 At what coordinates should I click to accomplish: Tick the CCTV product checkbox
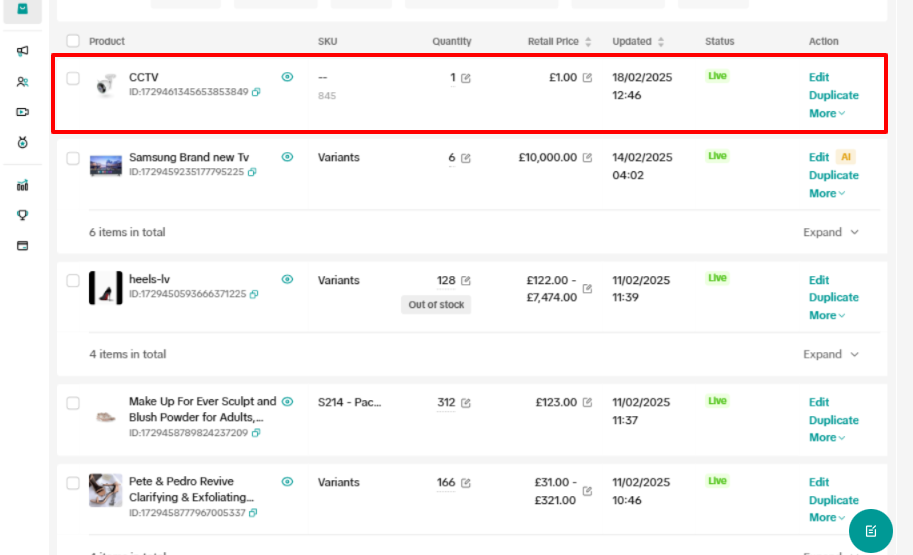coord(73,78)
